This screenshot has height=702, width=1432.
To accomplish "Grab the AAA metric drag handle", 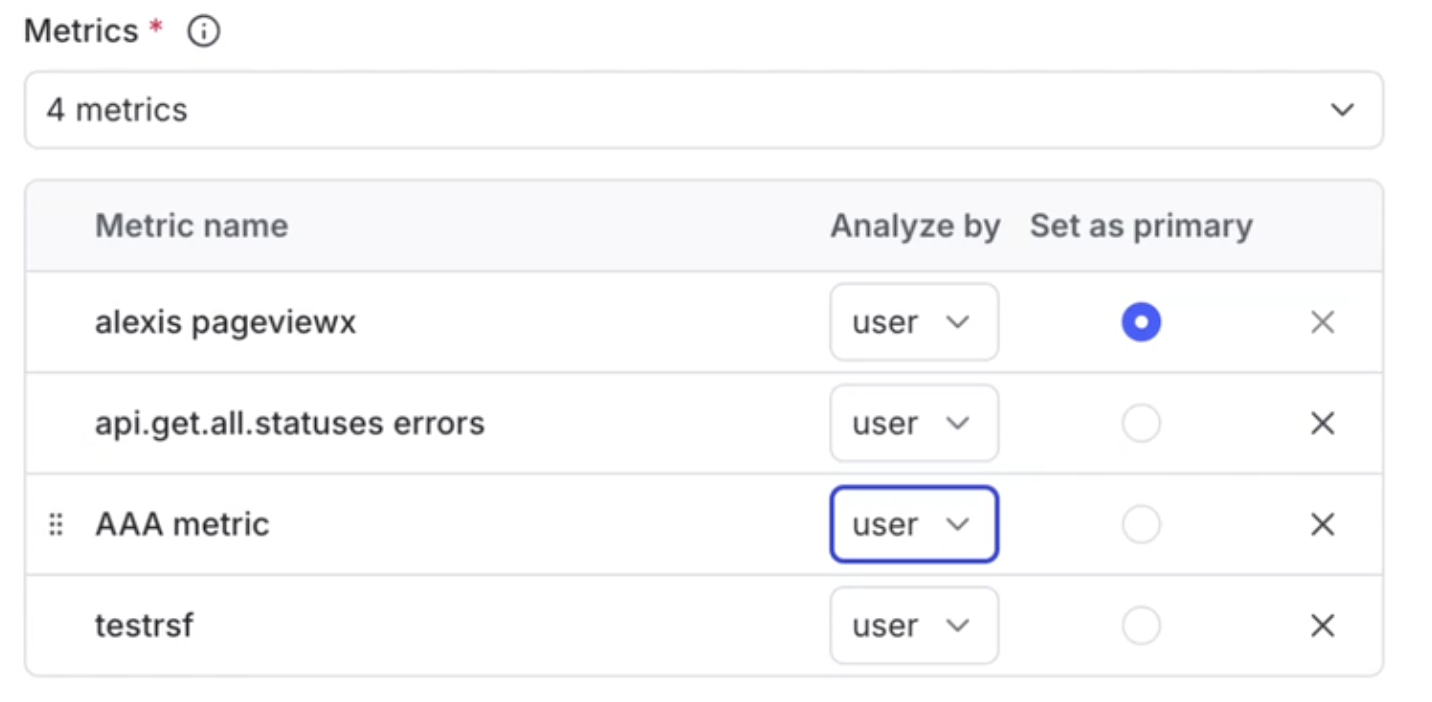I will (x=56, y=524).
